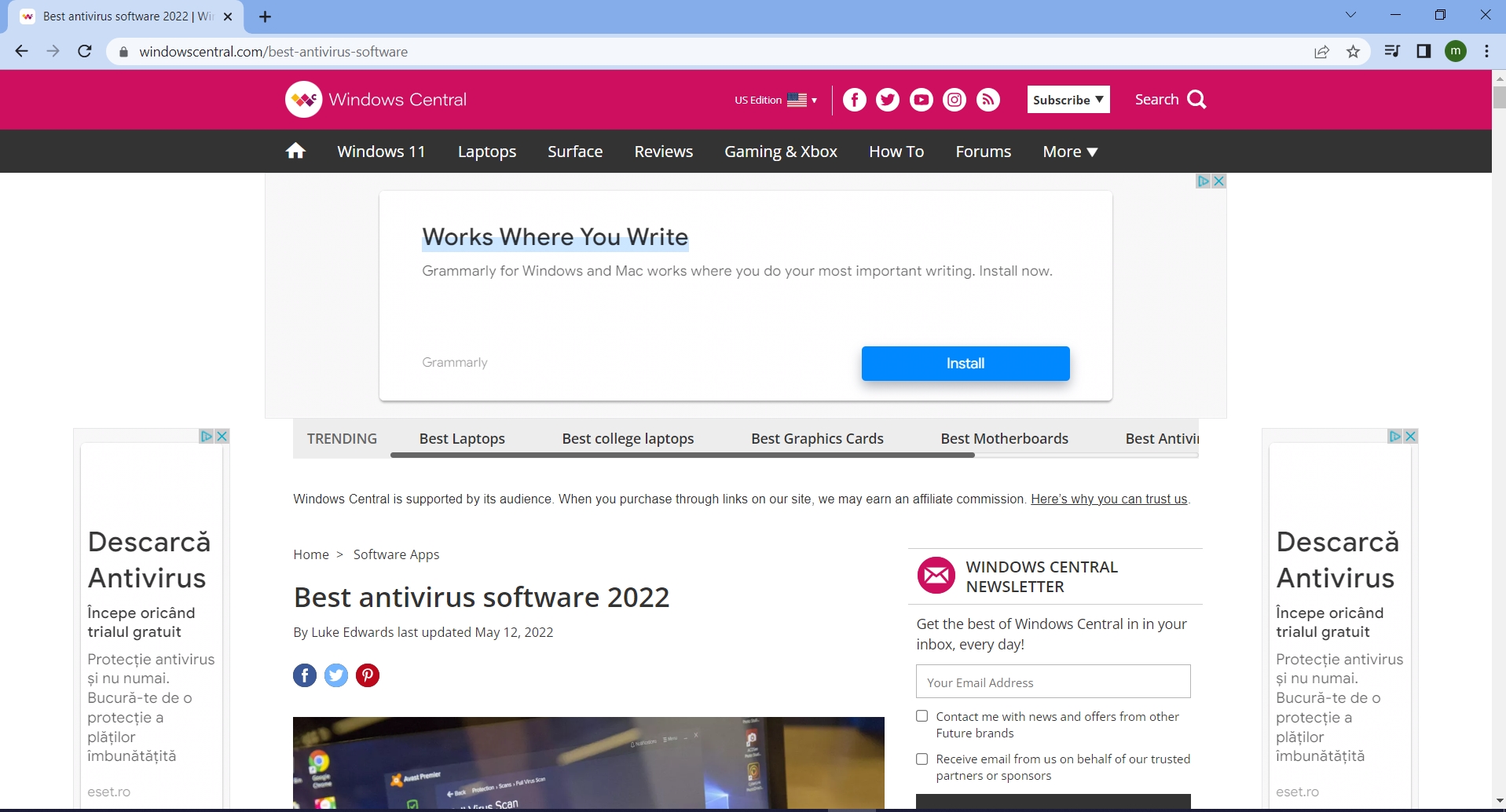
Task: Check 'Receive email on behalf of trusted partners'
Action: pos(921,759)
